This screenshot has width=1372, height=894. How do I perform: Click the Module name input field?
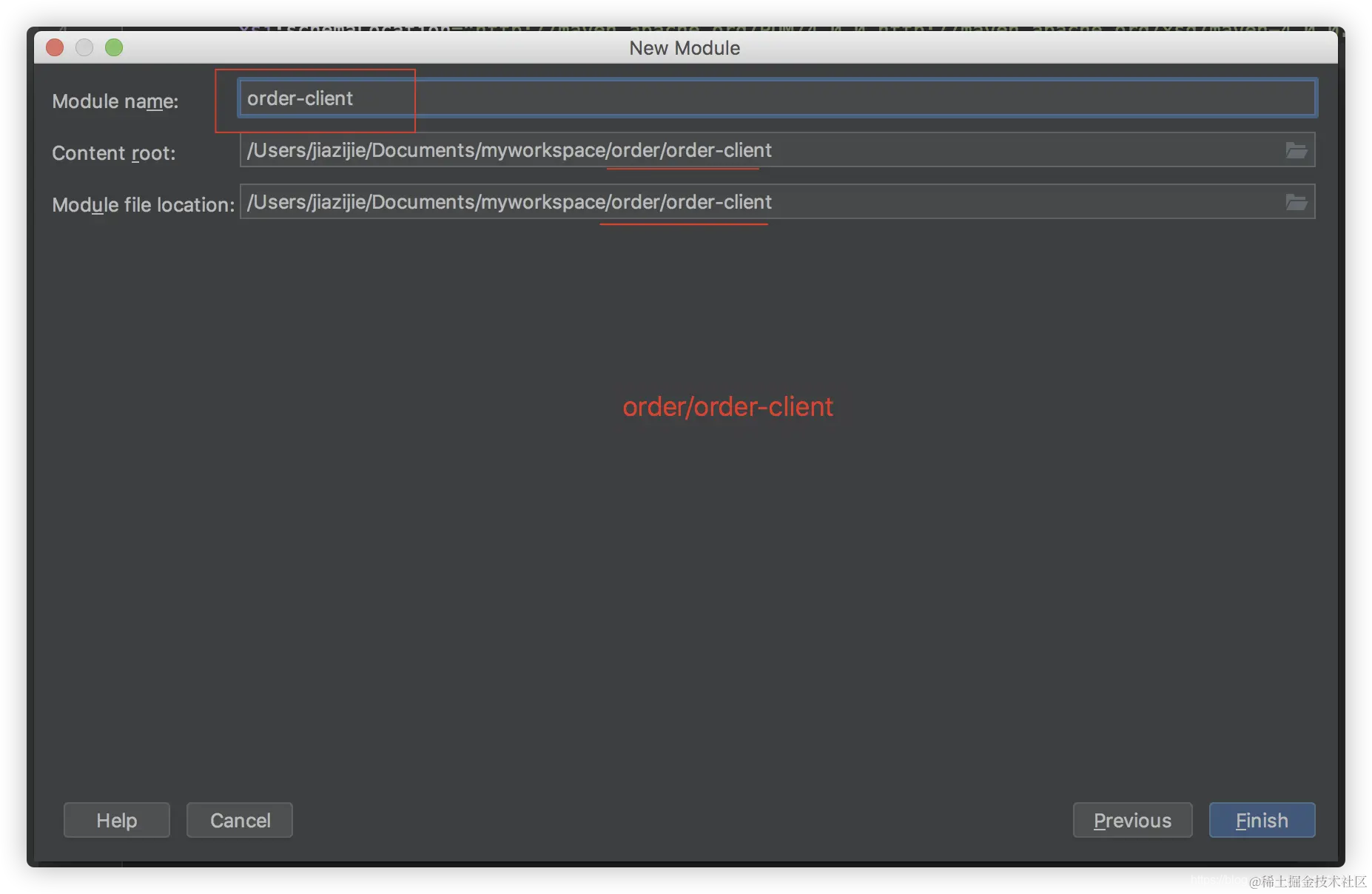coord(777,98)
